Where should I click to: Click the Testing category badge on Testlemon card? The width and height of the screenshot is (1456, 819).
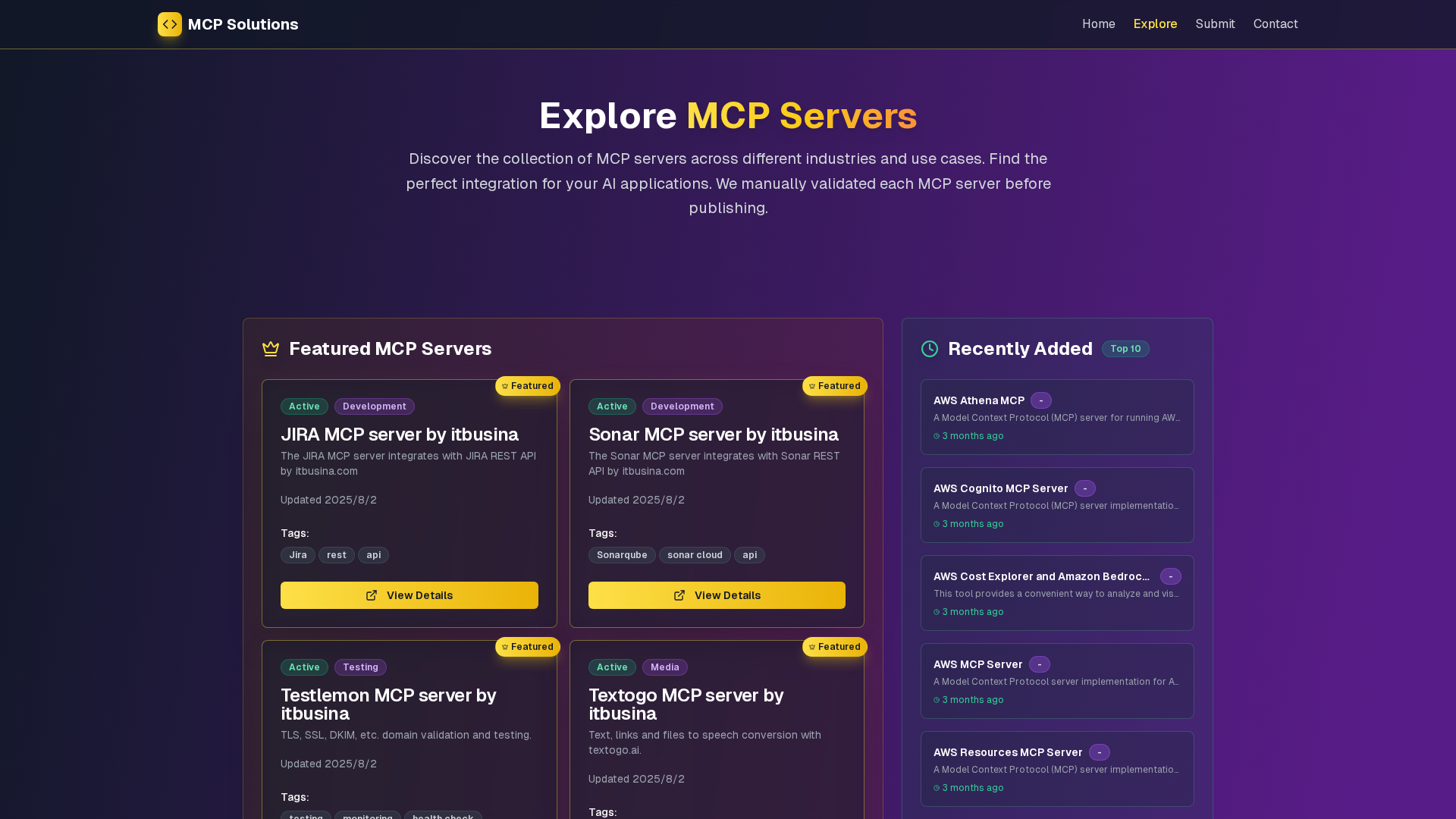360,667
